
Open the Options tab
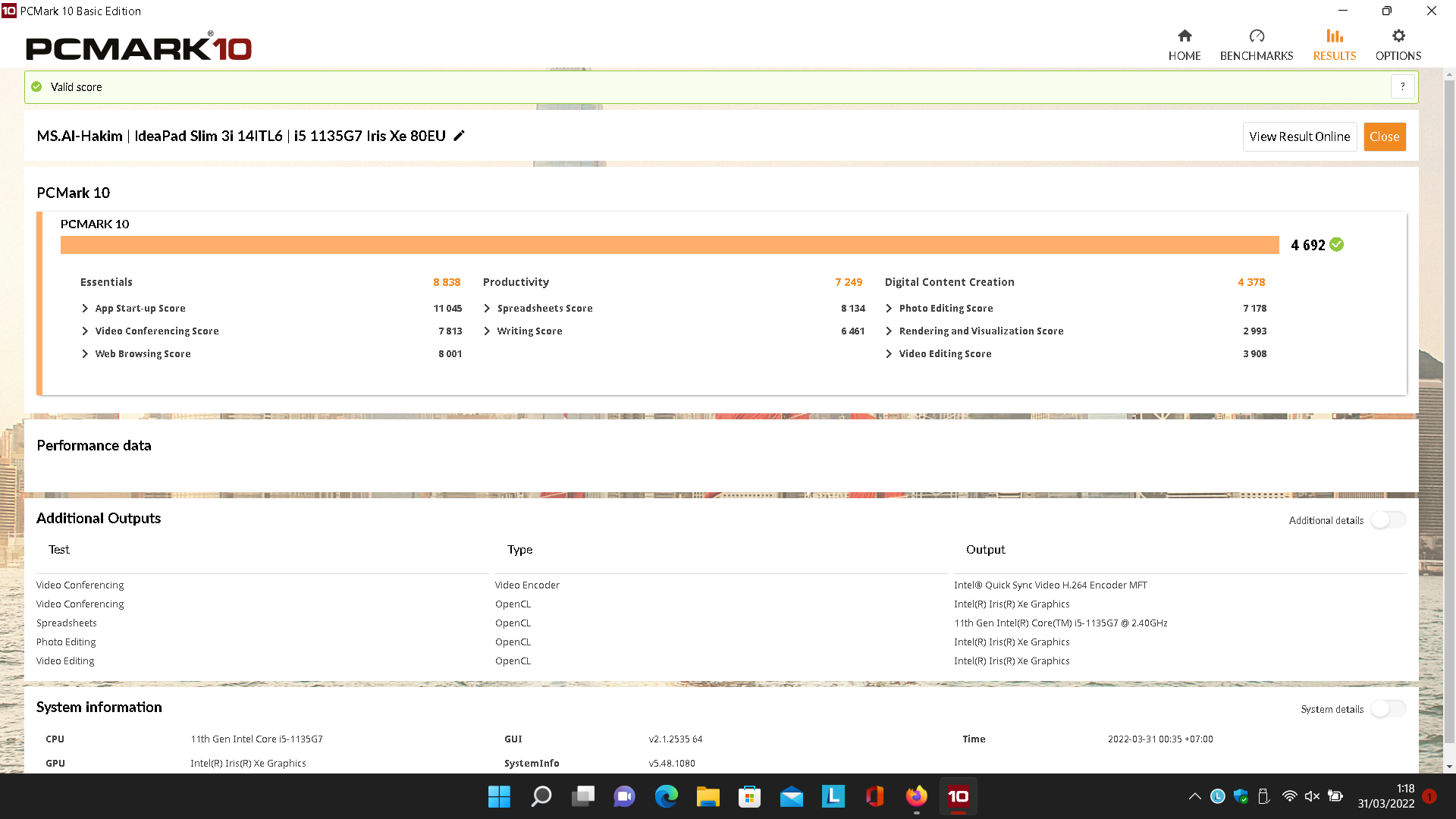pos(1398,45)
